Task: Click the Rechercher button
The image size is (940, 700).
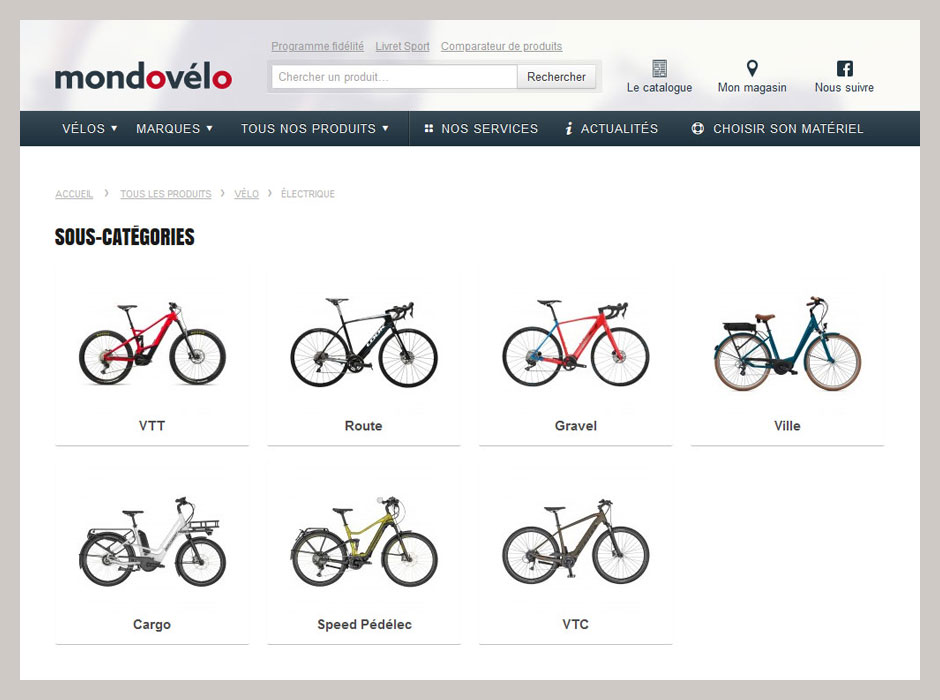Action: (x=556, y=77)
